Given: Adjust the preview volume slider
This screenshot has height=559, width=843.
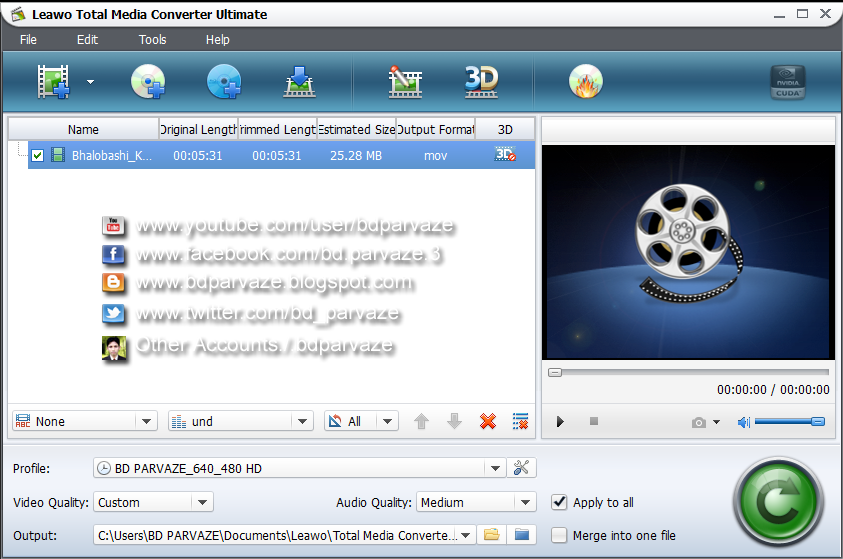Looking at the screenshot, I should point(789,422).
